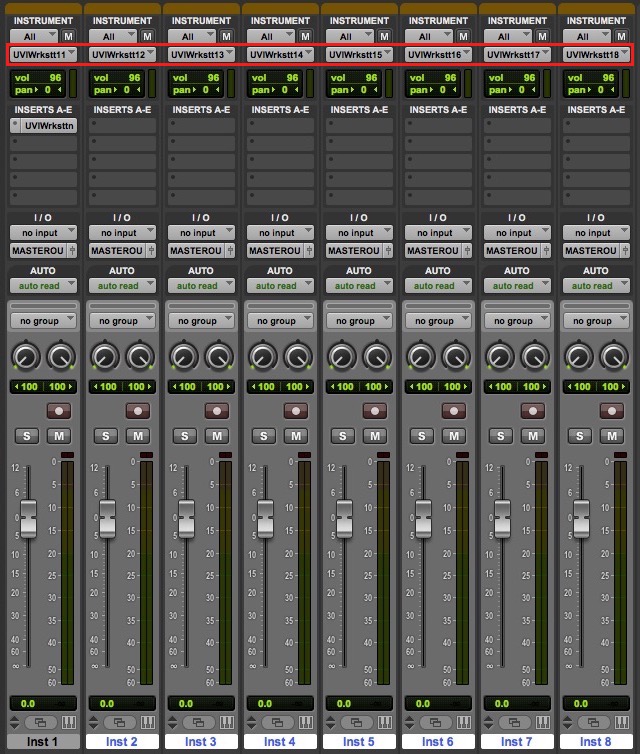This screenshot has width=640, height=754.
Task: Select the Inst 5 track name
Action: pyautogui.click(x=359, y=741)
